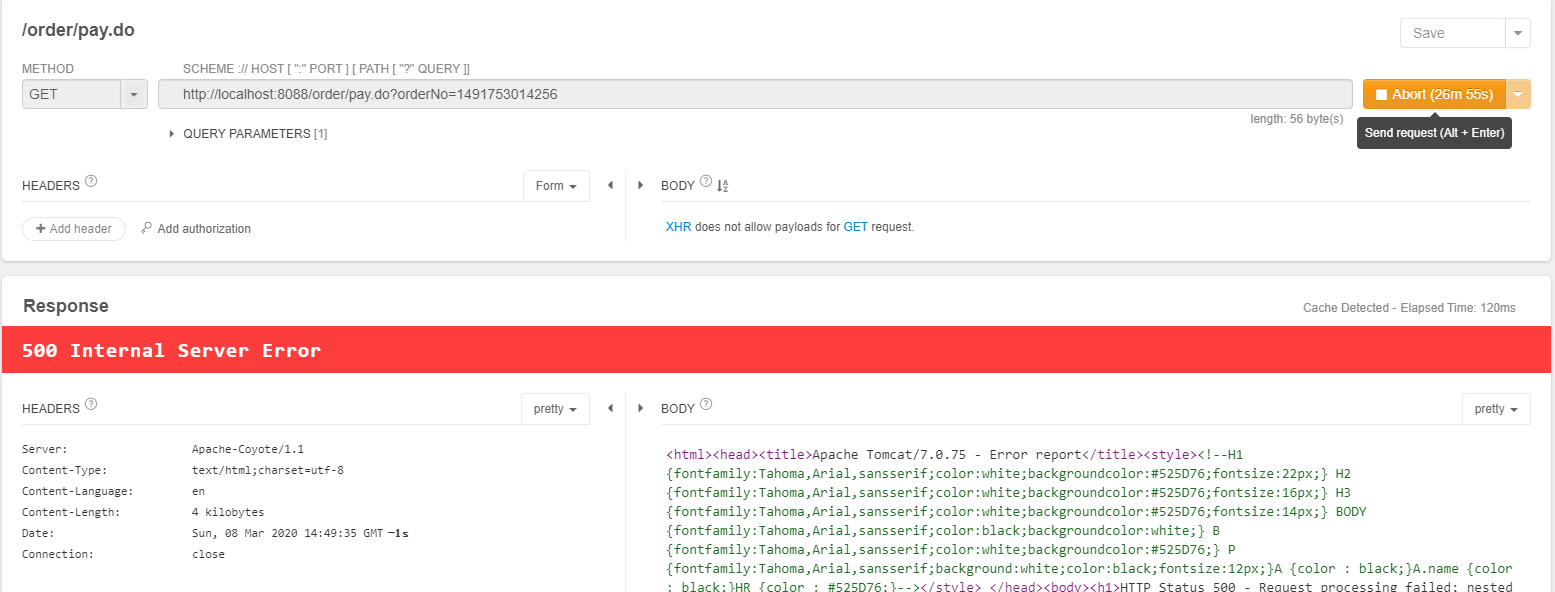Click the Content-Type: header name
The image size is (1555, 592).
64,470
